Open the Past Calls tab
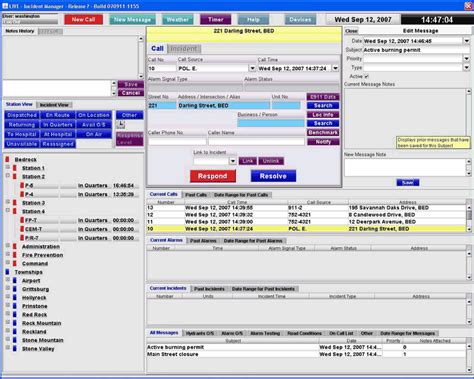 coord(196,195)
